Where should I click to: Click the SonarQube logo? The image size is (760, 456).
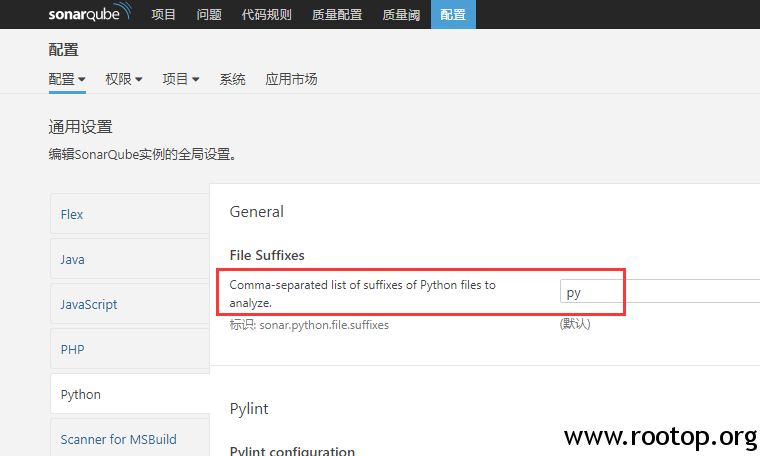(x=90, y=12)
